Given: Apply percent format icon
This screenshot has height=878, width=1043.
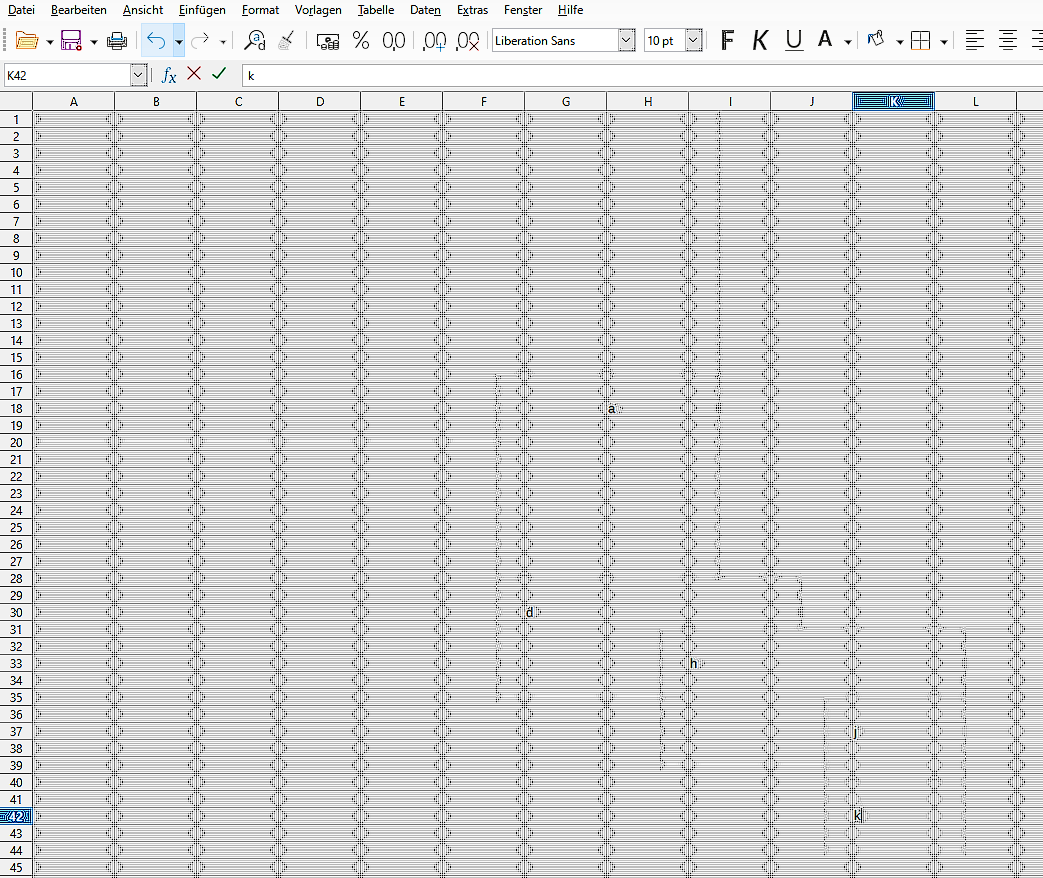Looking at the screenshot, I should pos(361,41).
